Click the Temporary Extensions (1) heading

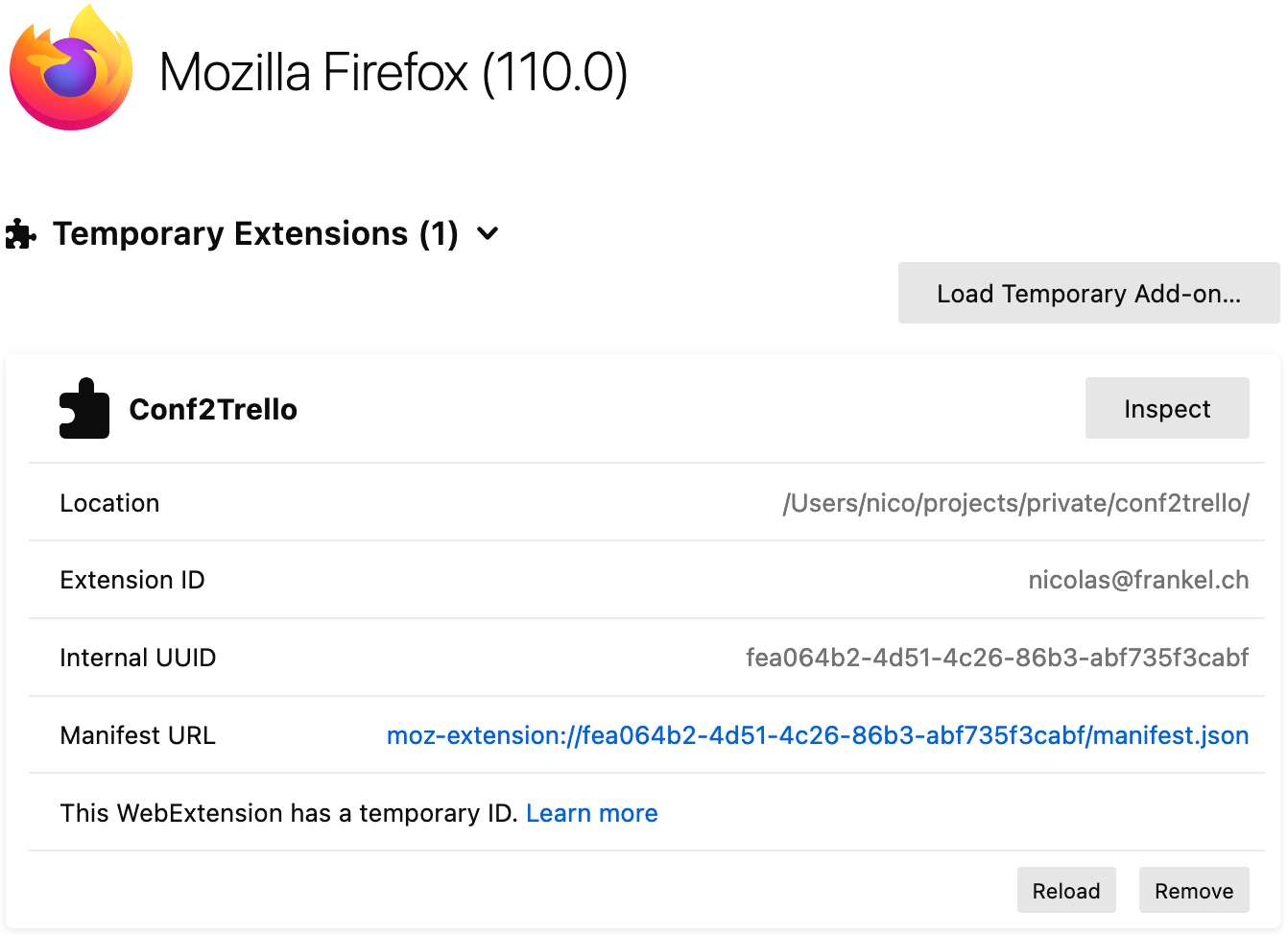click(x=255, y=233)
